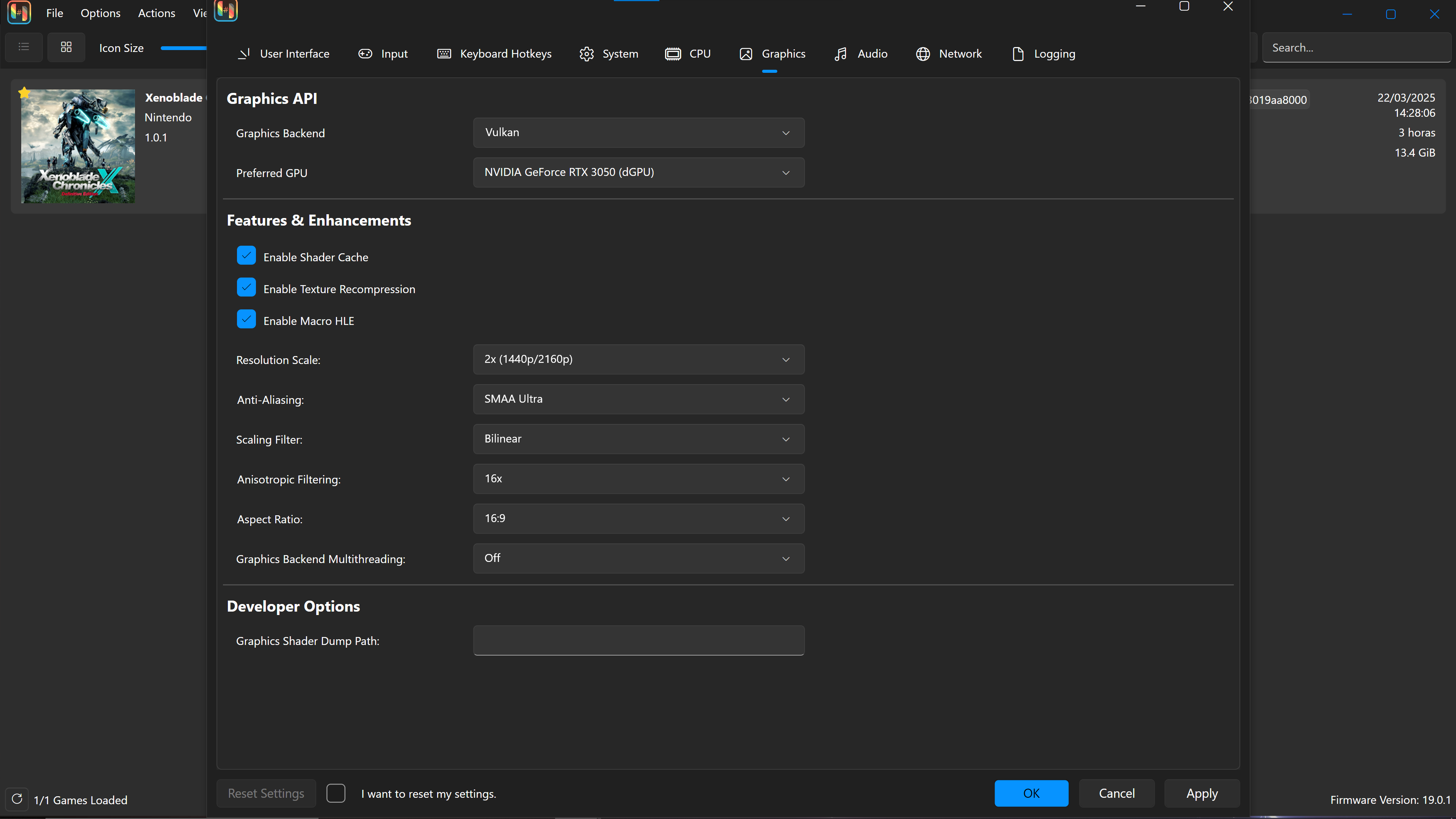
Task: Click the OK button
Action: click(1031, 793)
